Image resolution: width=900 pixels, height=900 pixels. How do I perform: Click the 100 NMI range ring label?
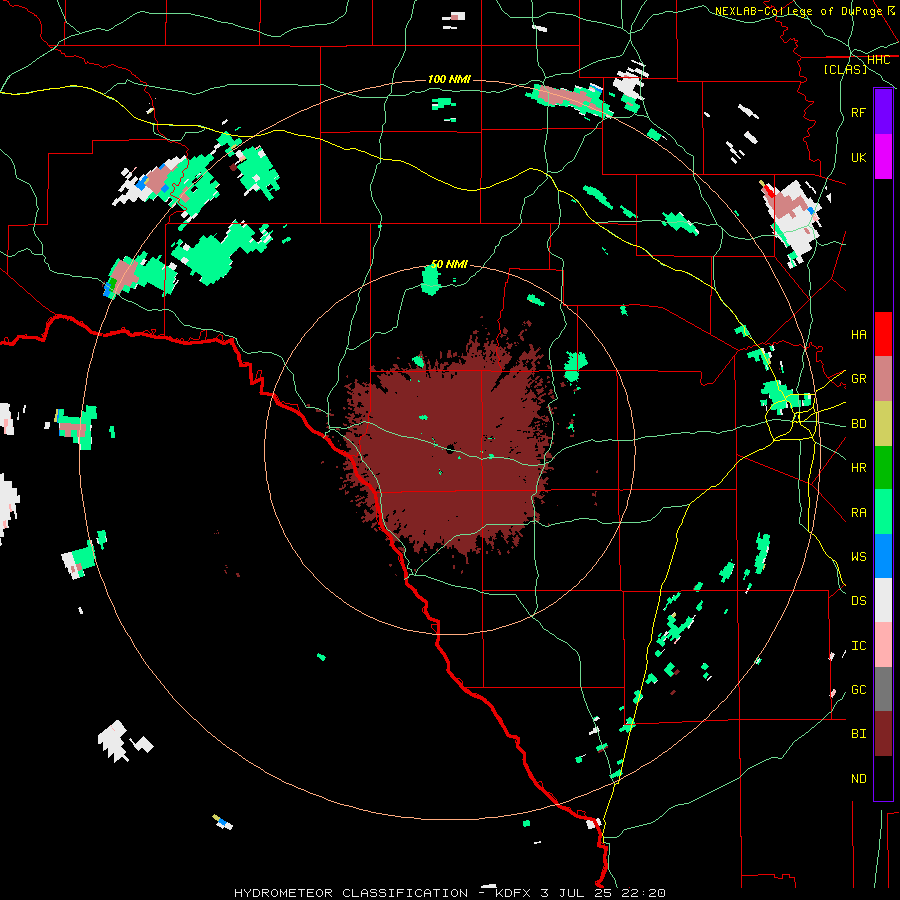(449, 79)
